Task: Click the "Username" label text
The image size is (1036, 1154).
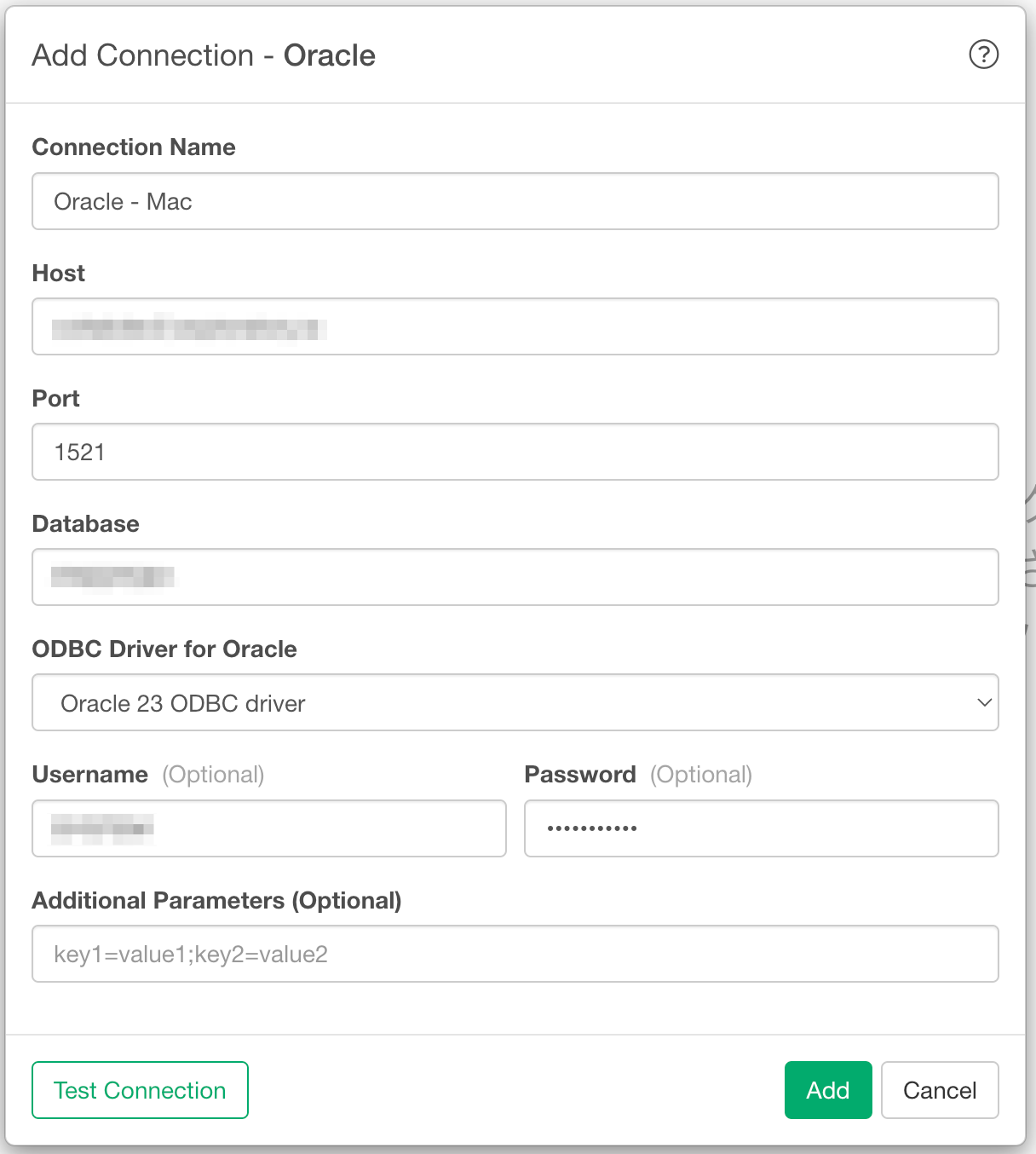Action: pos(90,775)
